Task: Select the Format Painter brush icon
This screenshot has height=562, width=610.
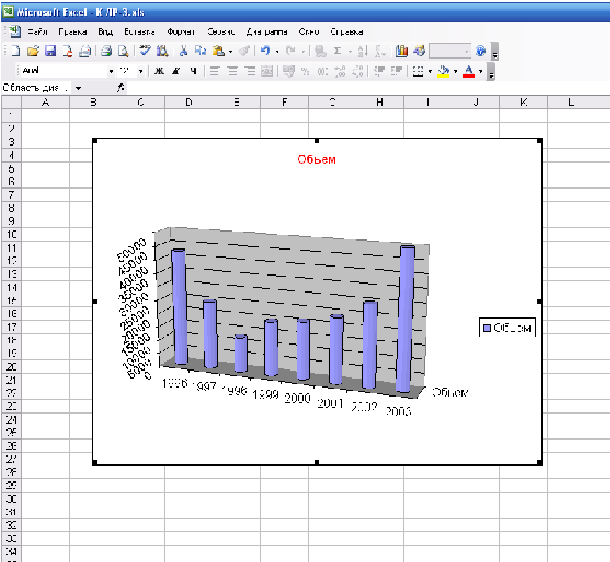Action: tap(244, 51)
